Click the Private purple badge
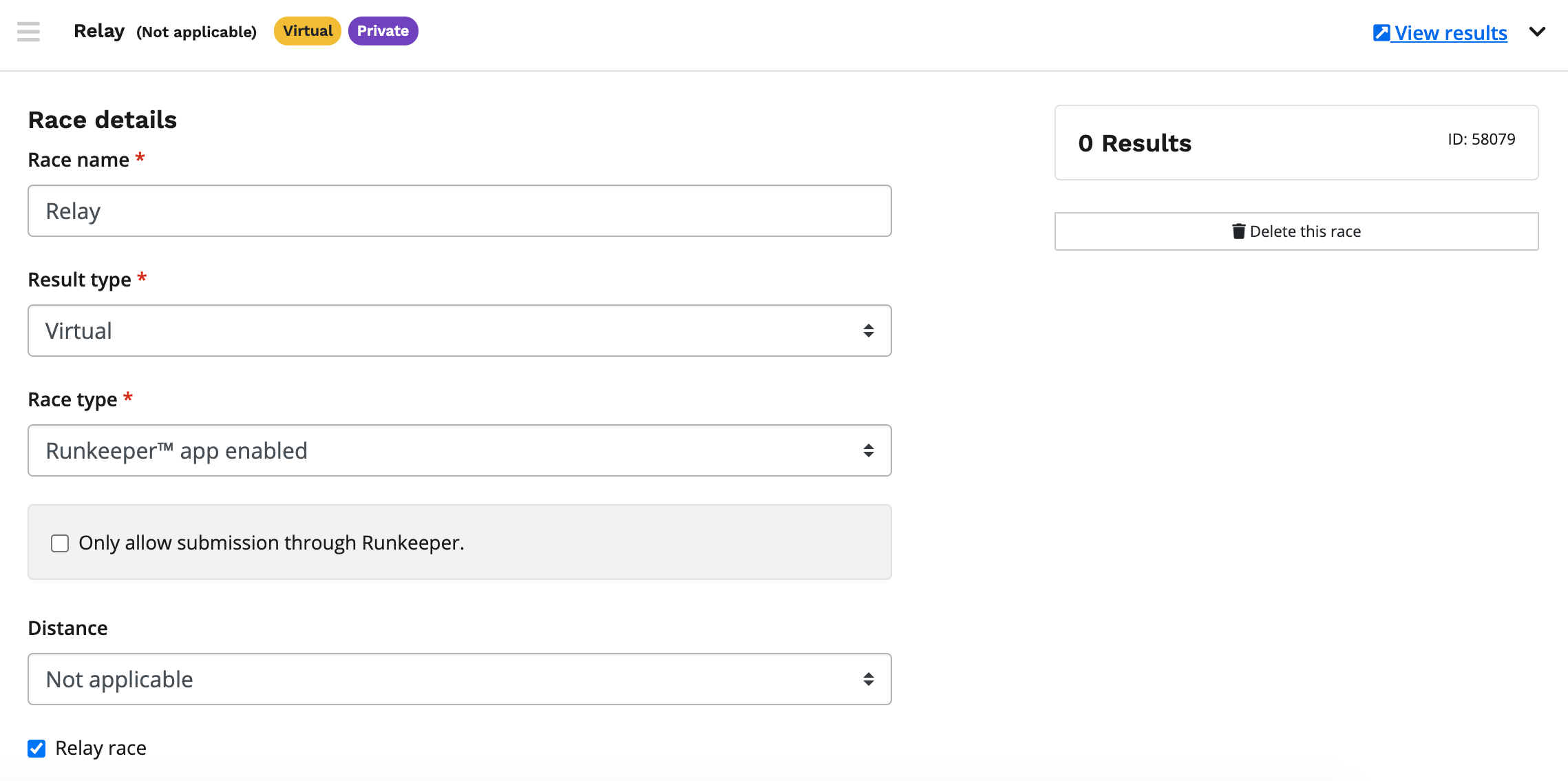1568x781 pixels. 383,31
